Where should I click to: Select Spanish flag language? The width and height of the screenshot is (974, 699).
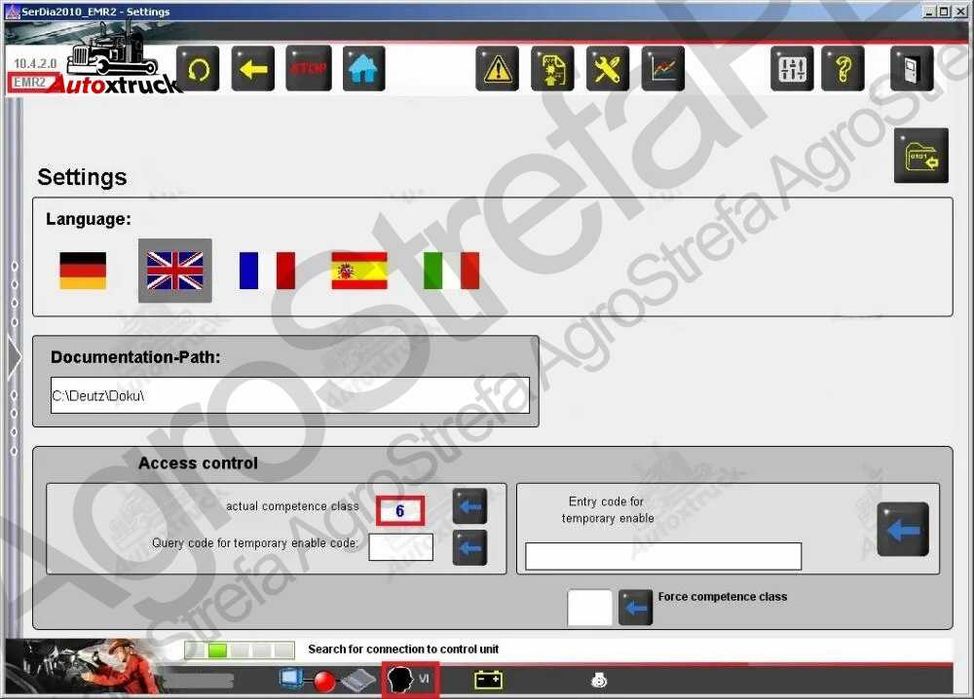click(x=359, y=270)
